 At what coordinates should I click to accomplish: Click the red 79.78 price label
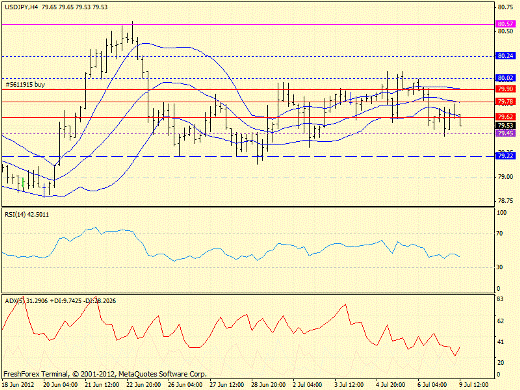(x=505, y=102)
